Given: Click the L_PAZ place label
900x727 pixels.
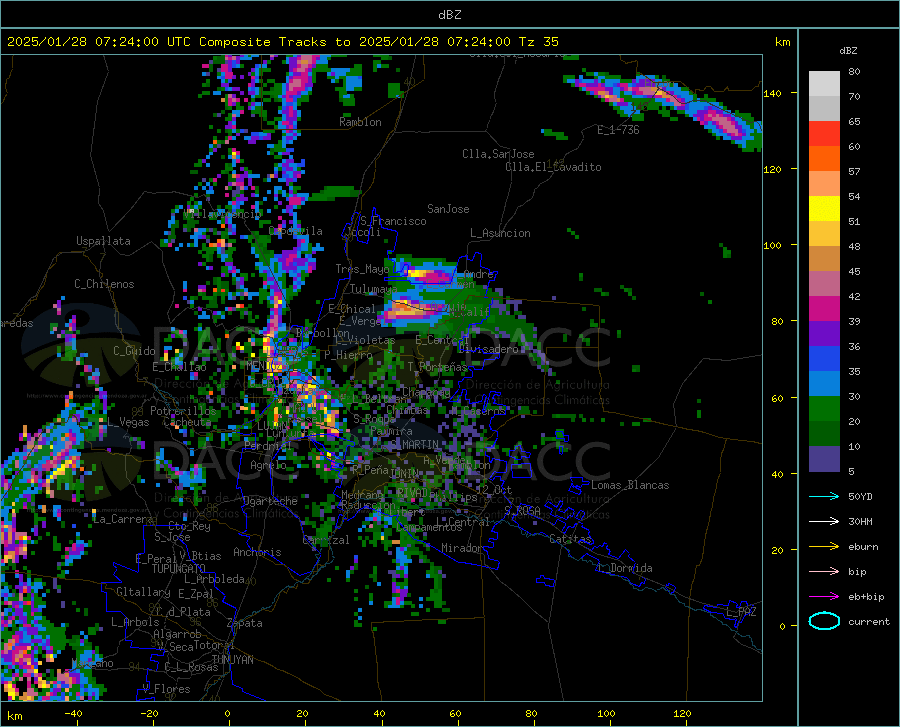Looking at the screenshot, I should (741, 612).
